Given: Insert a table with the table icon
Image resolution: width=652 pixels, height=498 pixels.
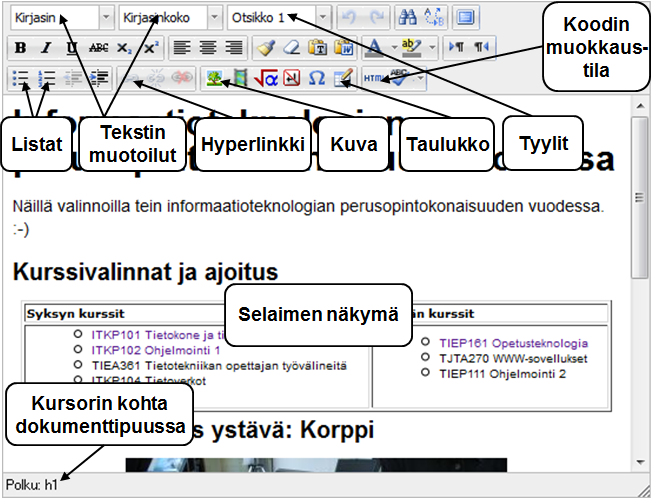Looking at the screenshot, I should tap(343, 78).
